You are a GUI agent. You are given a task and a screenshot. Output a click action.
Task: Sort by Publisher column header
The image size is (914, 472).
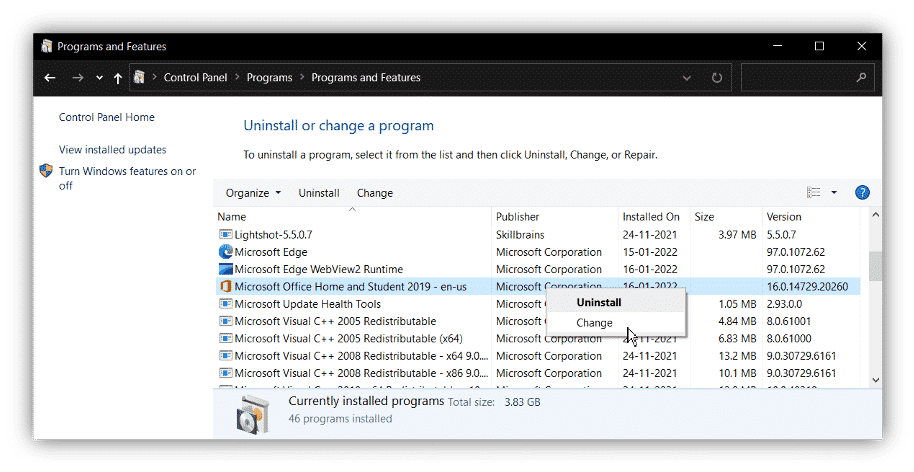518,217
